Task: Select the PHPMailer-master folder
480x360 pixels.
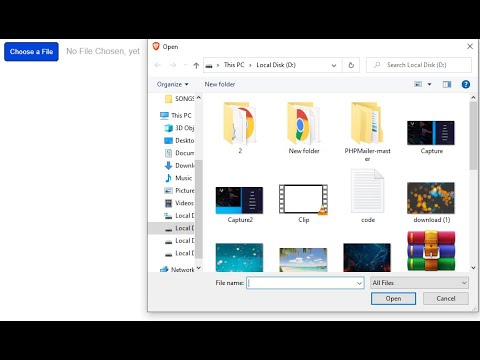Action: pos(367,132)
